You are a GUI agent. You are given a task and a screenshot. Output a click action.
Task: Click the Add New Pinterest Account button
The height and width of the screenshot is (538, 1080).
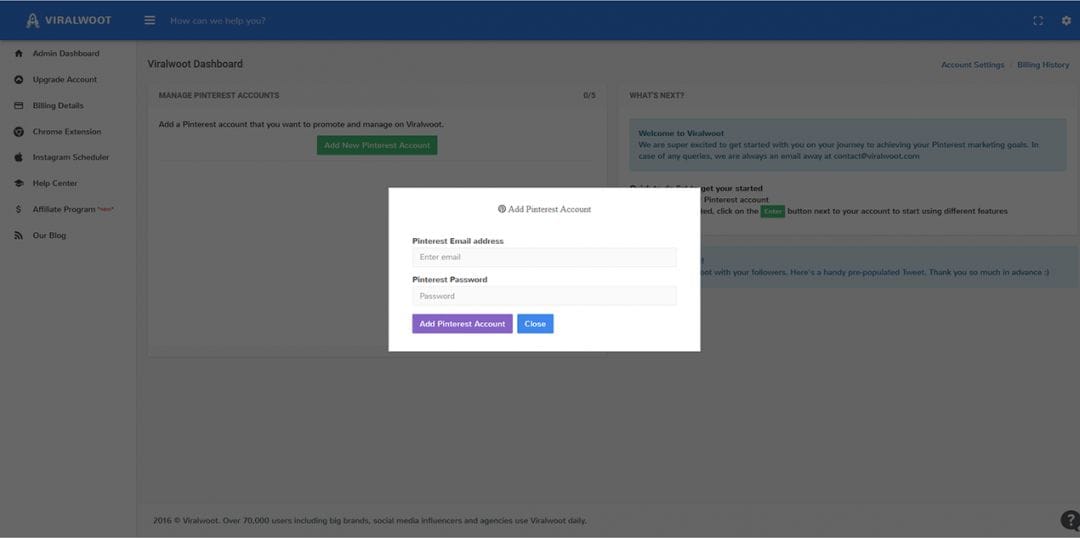(377, 145)
